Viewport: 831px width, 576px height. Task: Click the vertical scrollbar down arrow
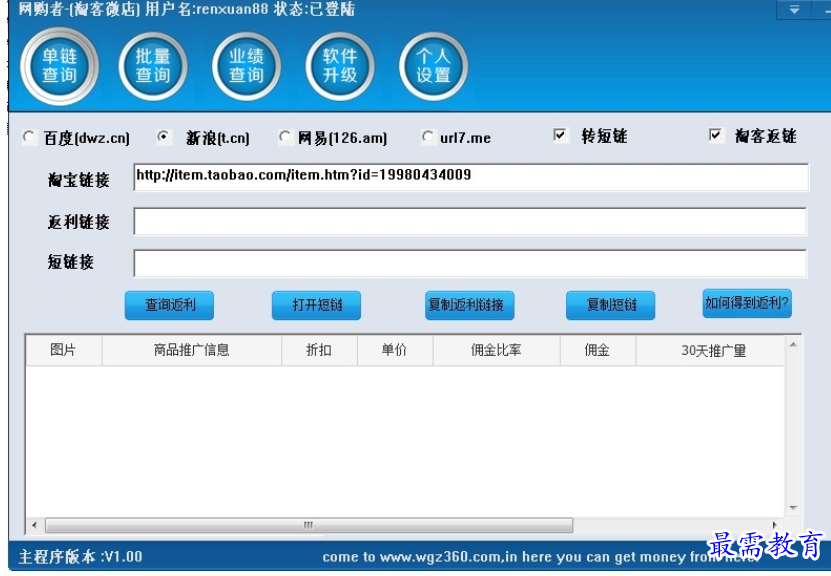[x=793, y=508]
